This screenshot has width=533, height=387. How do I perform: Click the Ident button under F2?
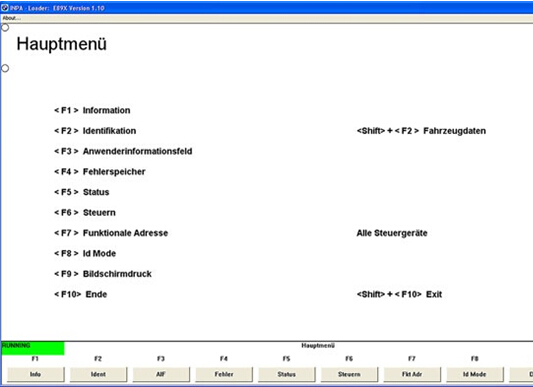click(98, 374)
